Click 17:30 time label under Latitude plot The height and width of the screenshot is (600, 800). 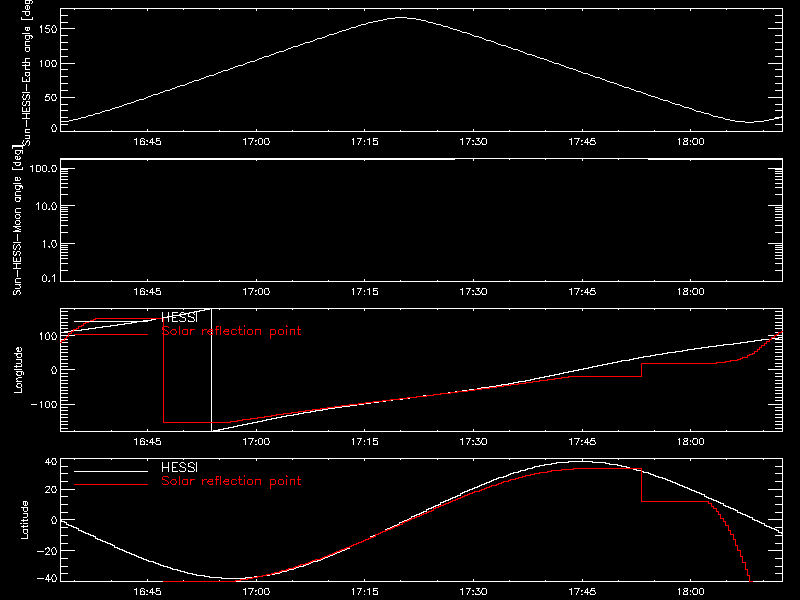coord(473,592)
